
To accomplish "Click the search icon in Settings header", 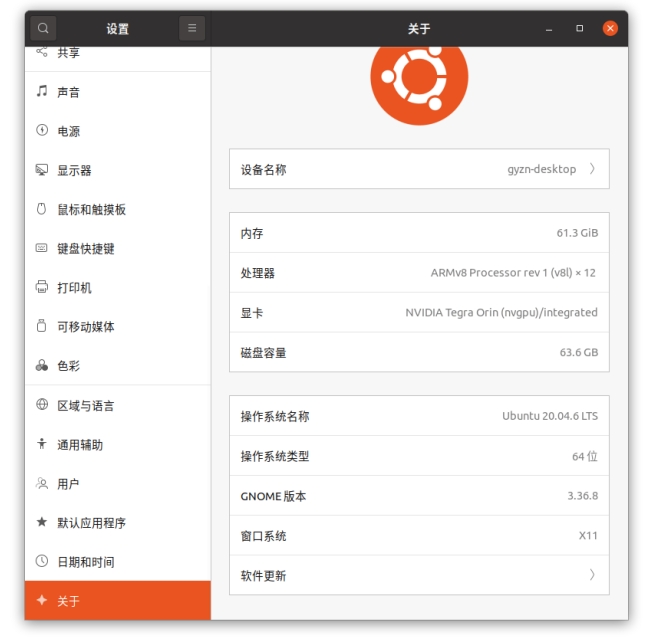I will point(43,28).
